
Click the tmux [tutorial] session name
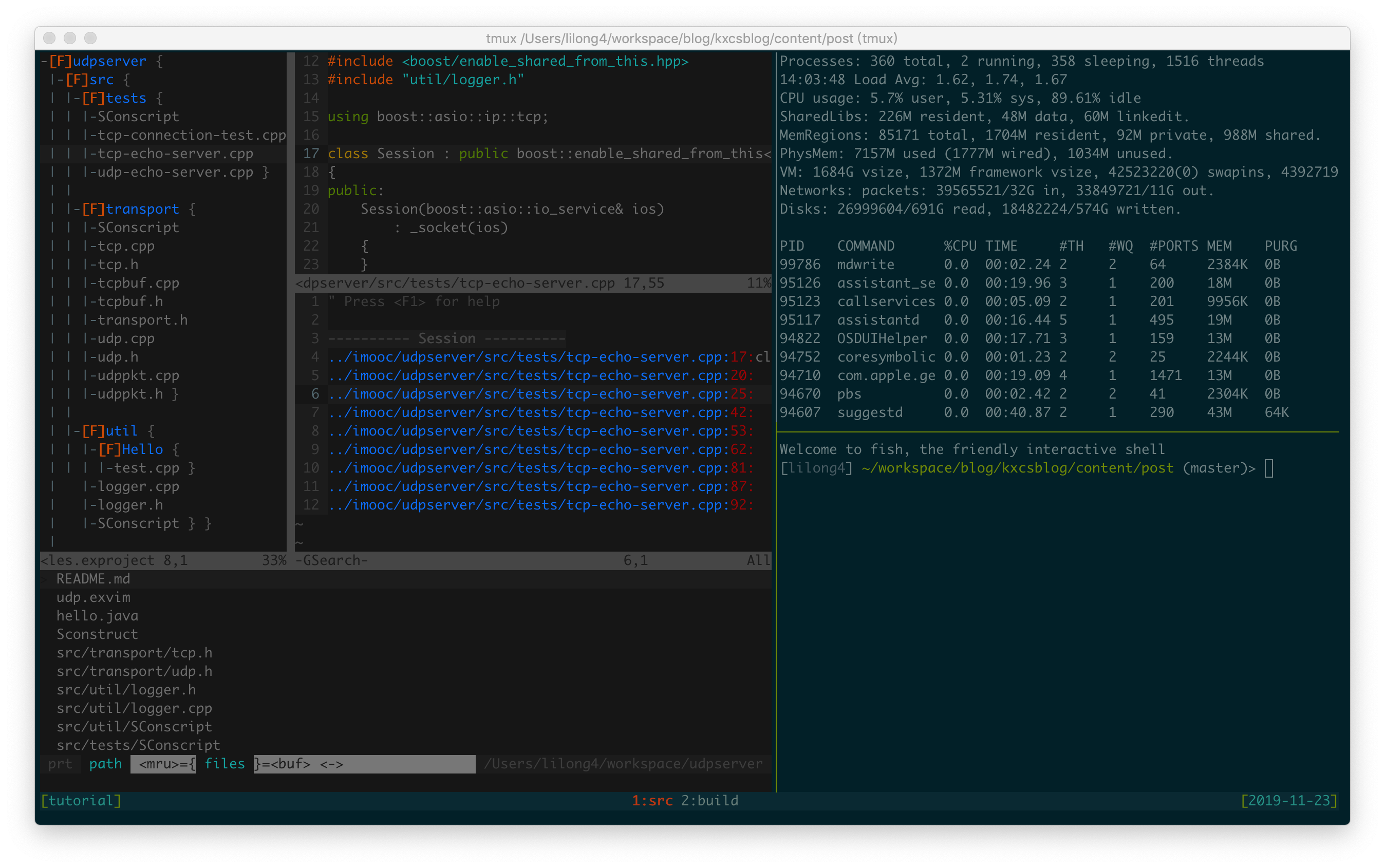81,800
